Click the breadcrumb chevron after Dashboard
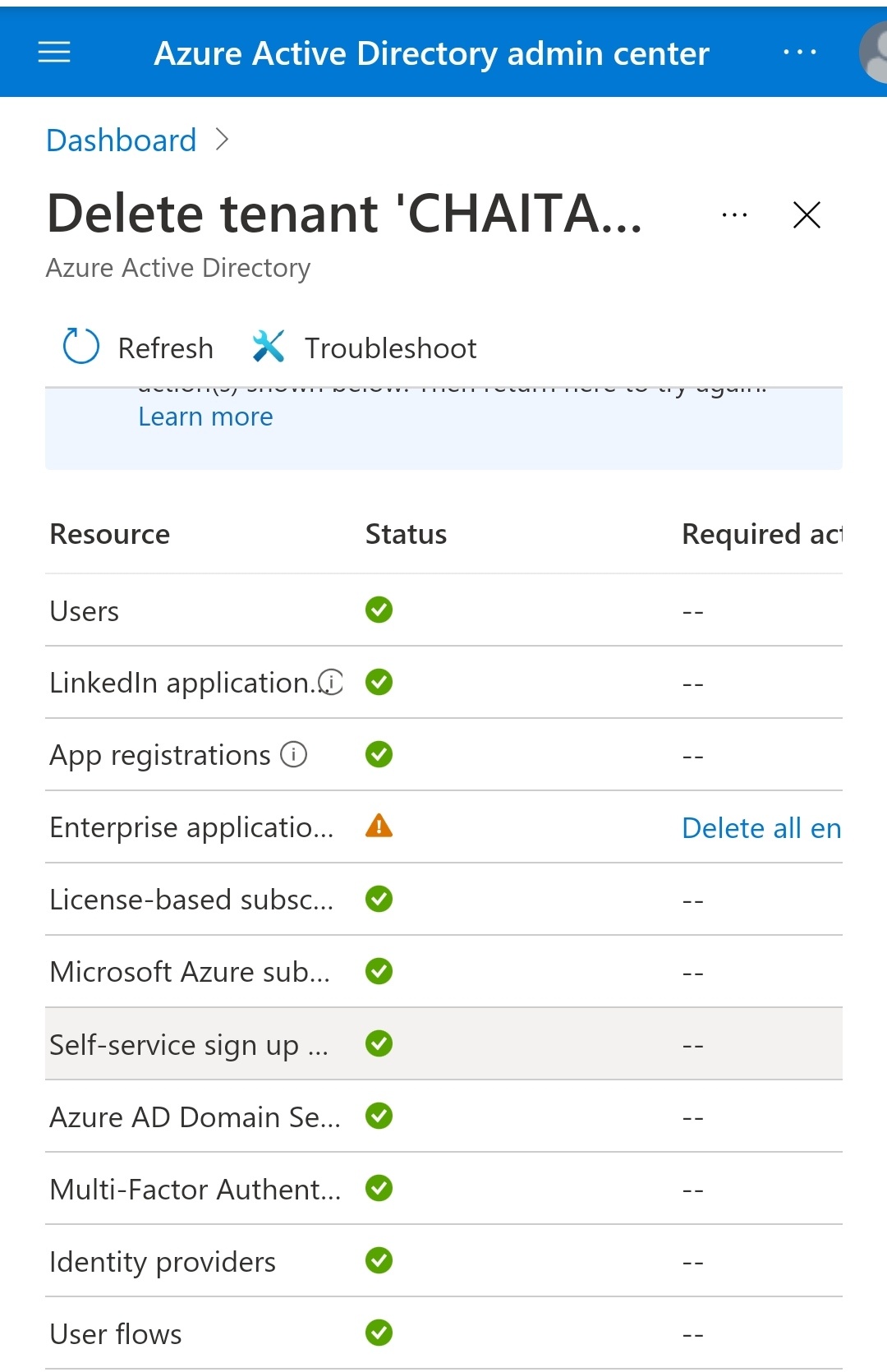This screenshot has height=1372, width=887. click(x=221, y=140)
